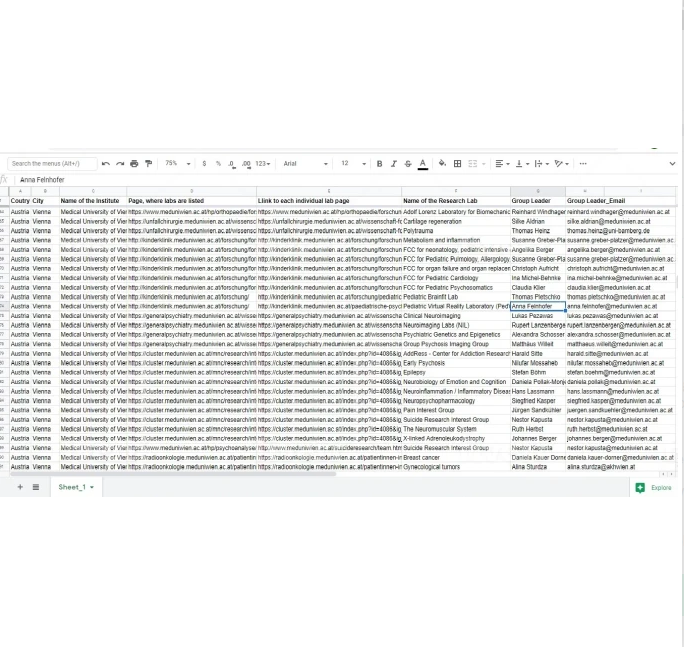
Task: Select the Siegfried Kasper cell
Action: coord(538,401)
